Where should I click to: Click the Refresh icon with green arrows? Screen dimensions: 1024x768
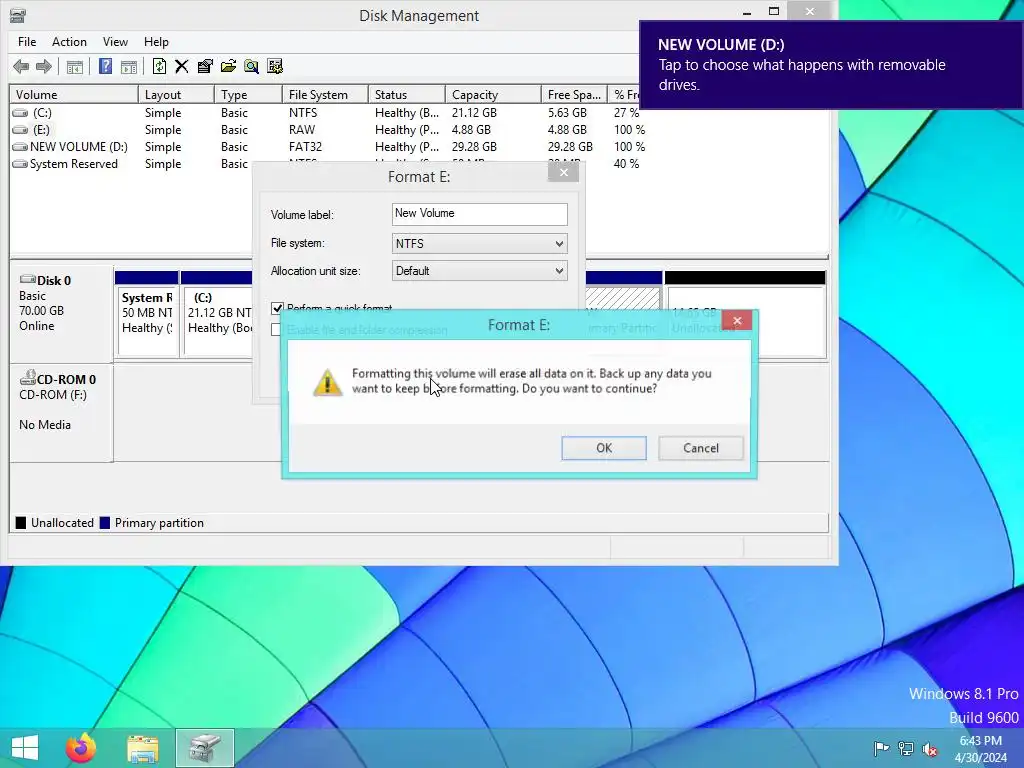[x=159, y=66]
